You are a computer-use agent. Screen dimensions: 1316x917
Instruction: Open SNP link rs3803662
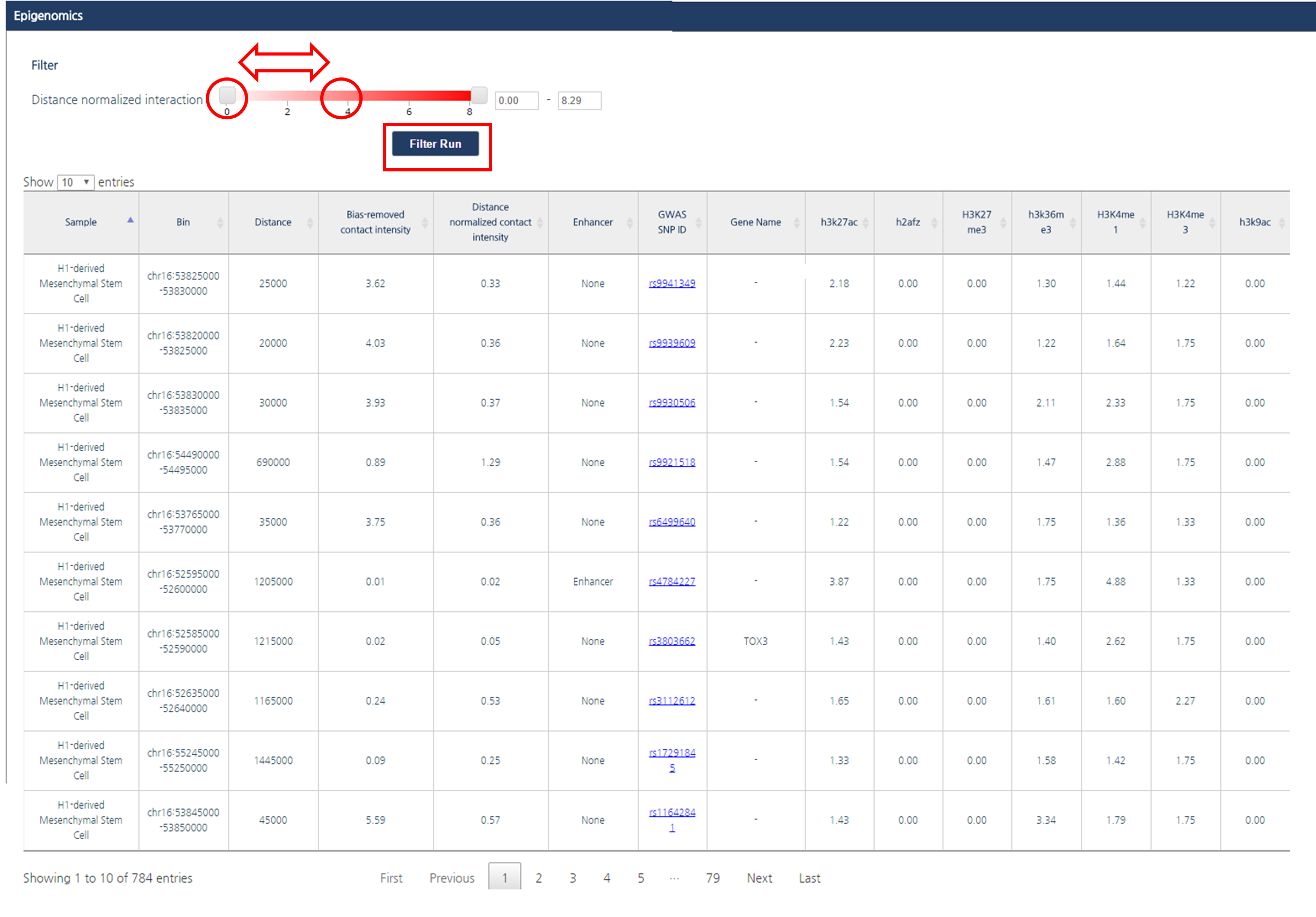pyautogui.click(x=673, y=641)
